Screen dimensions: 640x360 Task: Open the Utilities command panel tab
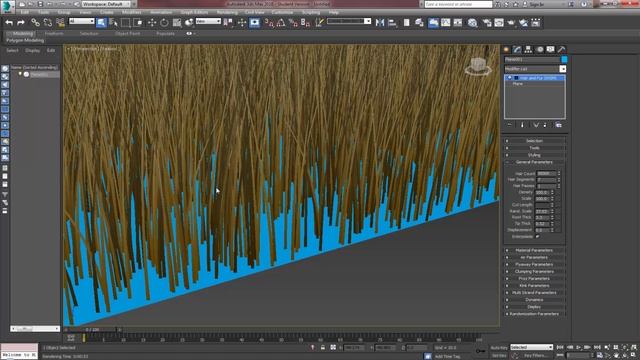[562, 49]
